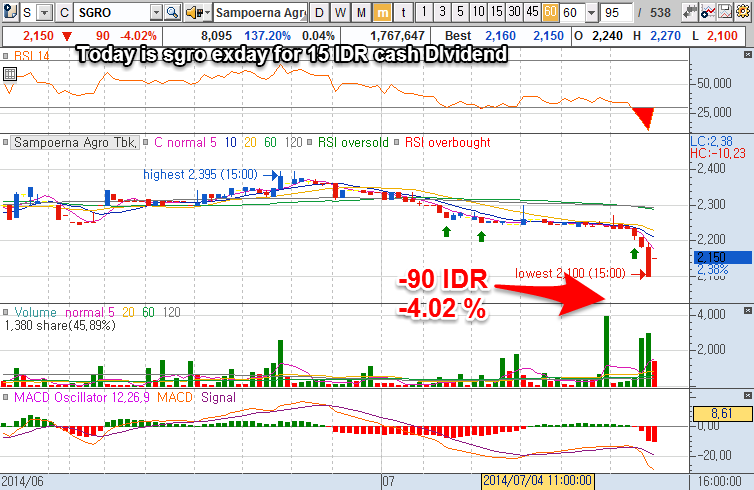Click the Sampoerna Agro Tbk chart label
This screenshot has width=754, height=490.
75,142
